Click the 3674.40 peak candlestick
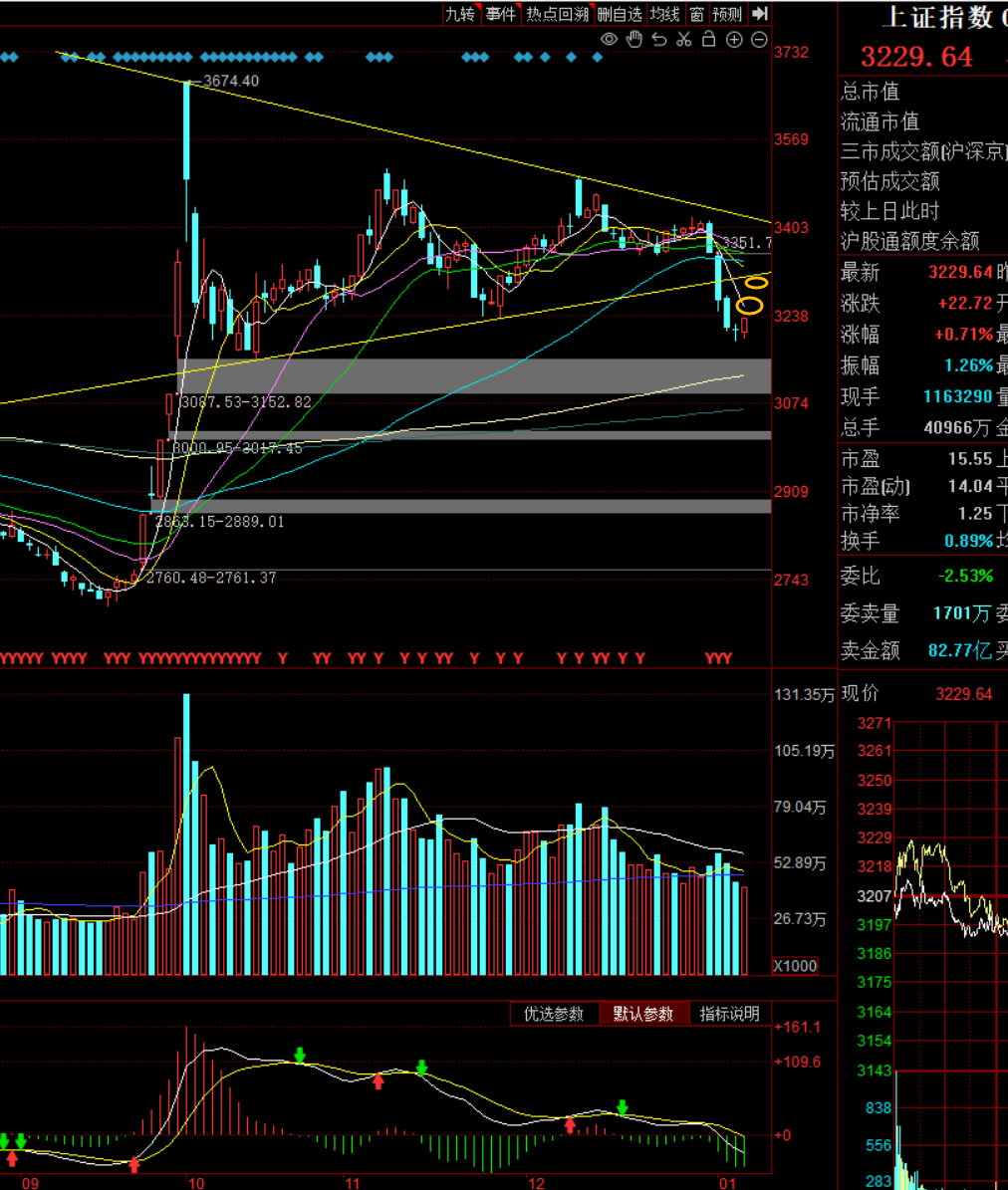 pyautogui.click(x=186, y=129)
